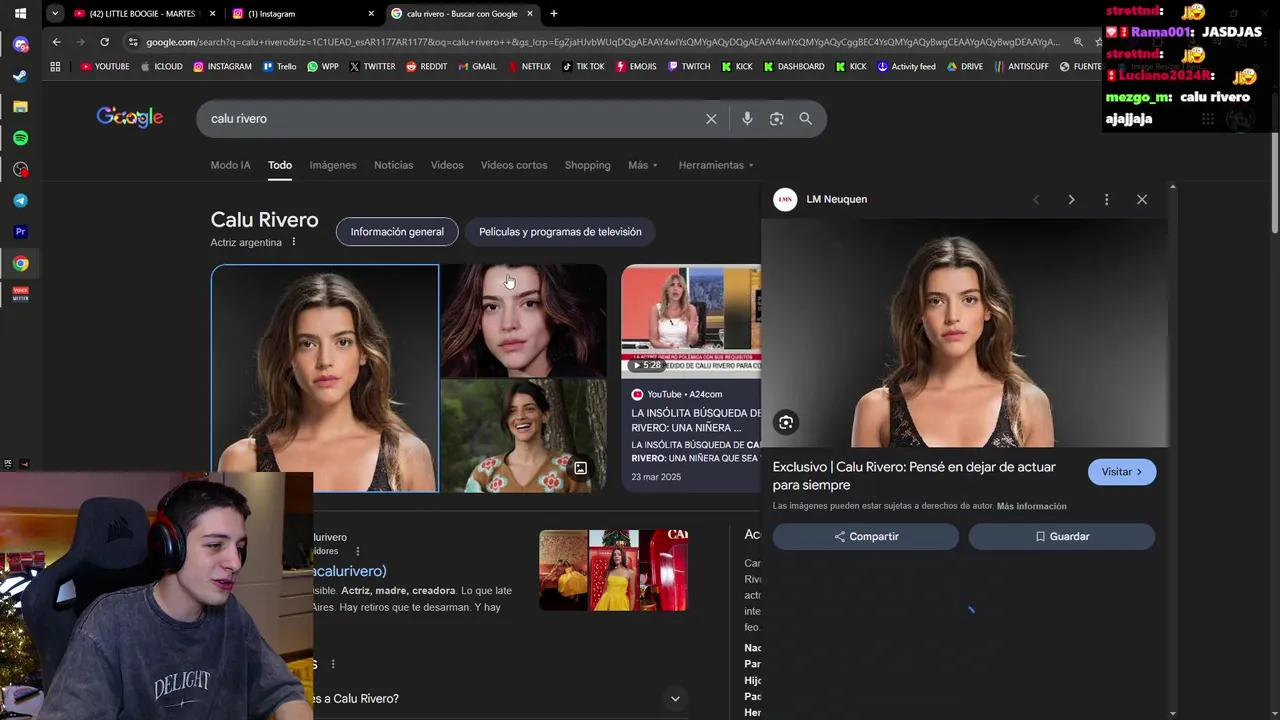Open the apps grid in bookmarks bar

[x=55, y=67]
